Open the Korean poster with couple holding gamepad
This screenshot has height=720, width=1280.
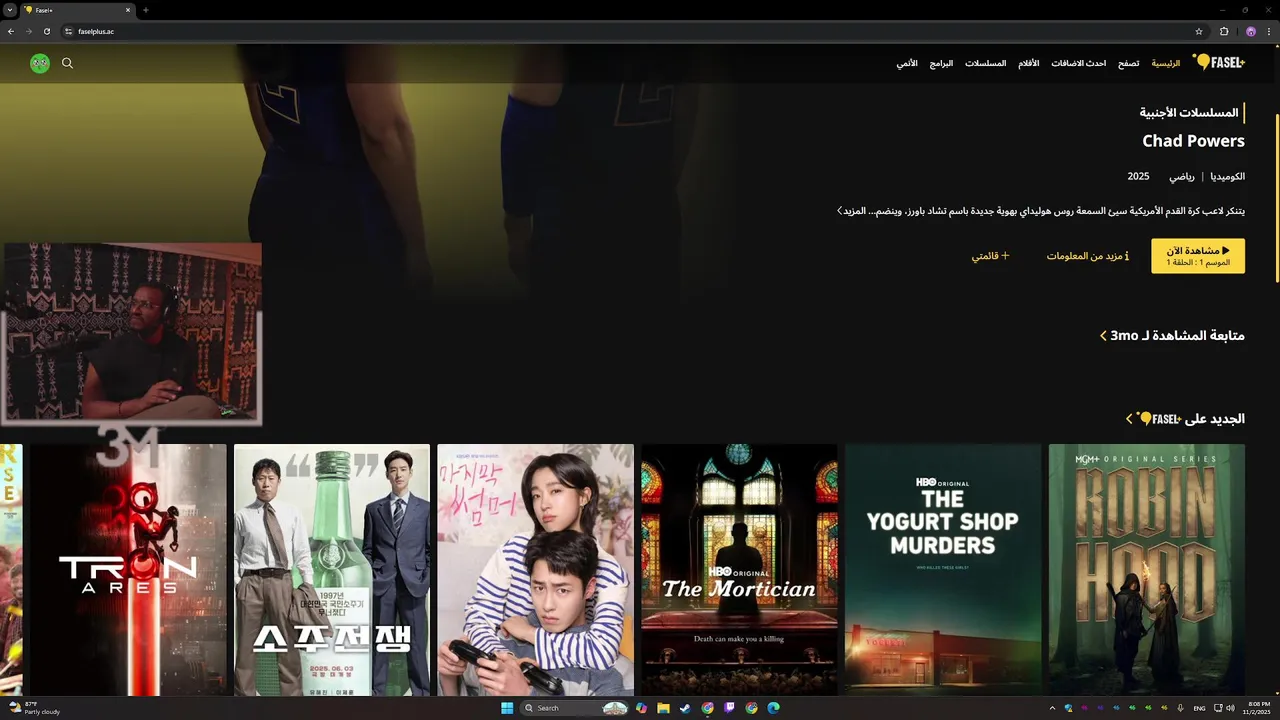(535, 570)
